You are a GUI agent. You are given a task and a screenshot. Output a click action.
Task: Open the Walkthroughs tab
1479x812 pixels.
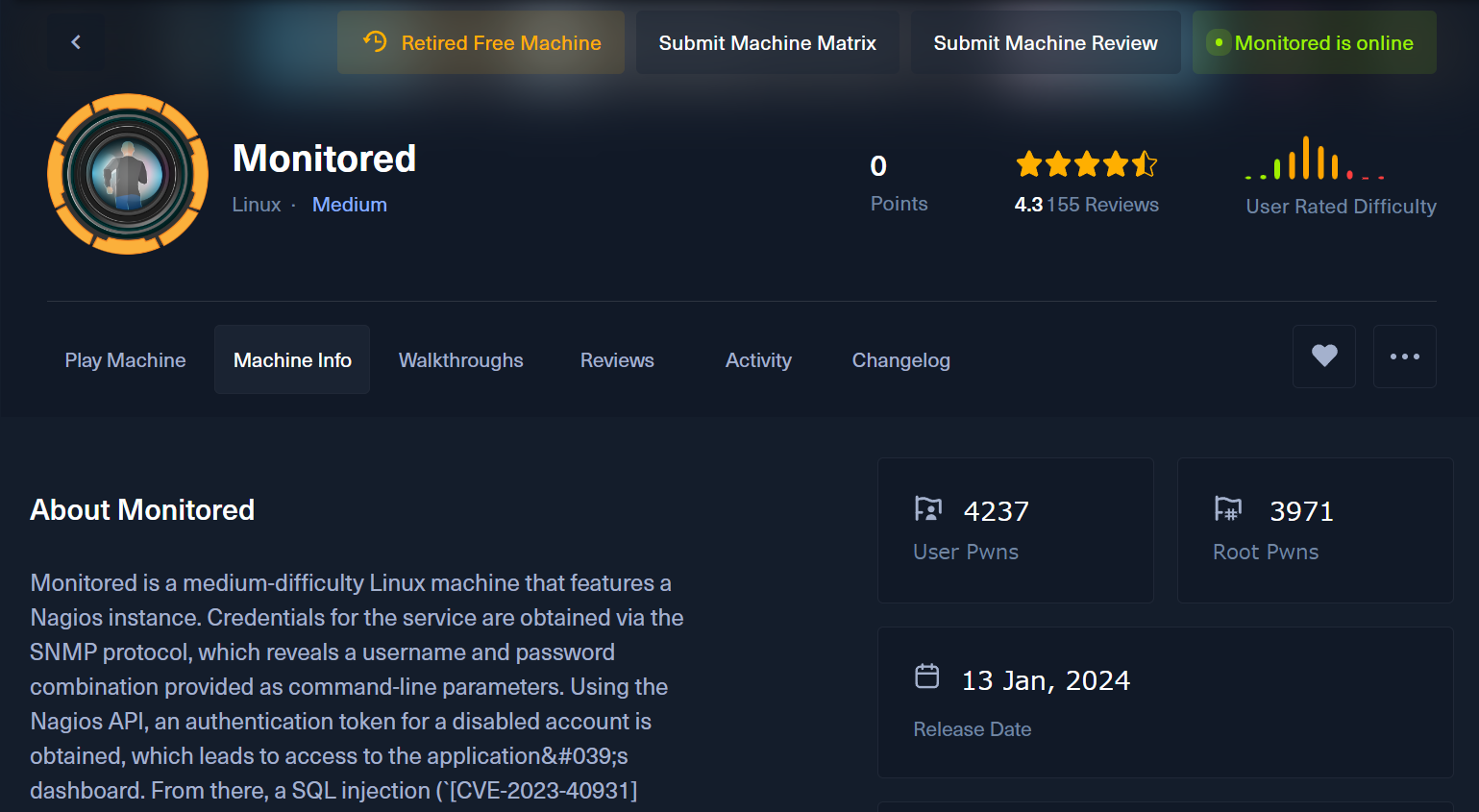click(461, 360)
